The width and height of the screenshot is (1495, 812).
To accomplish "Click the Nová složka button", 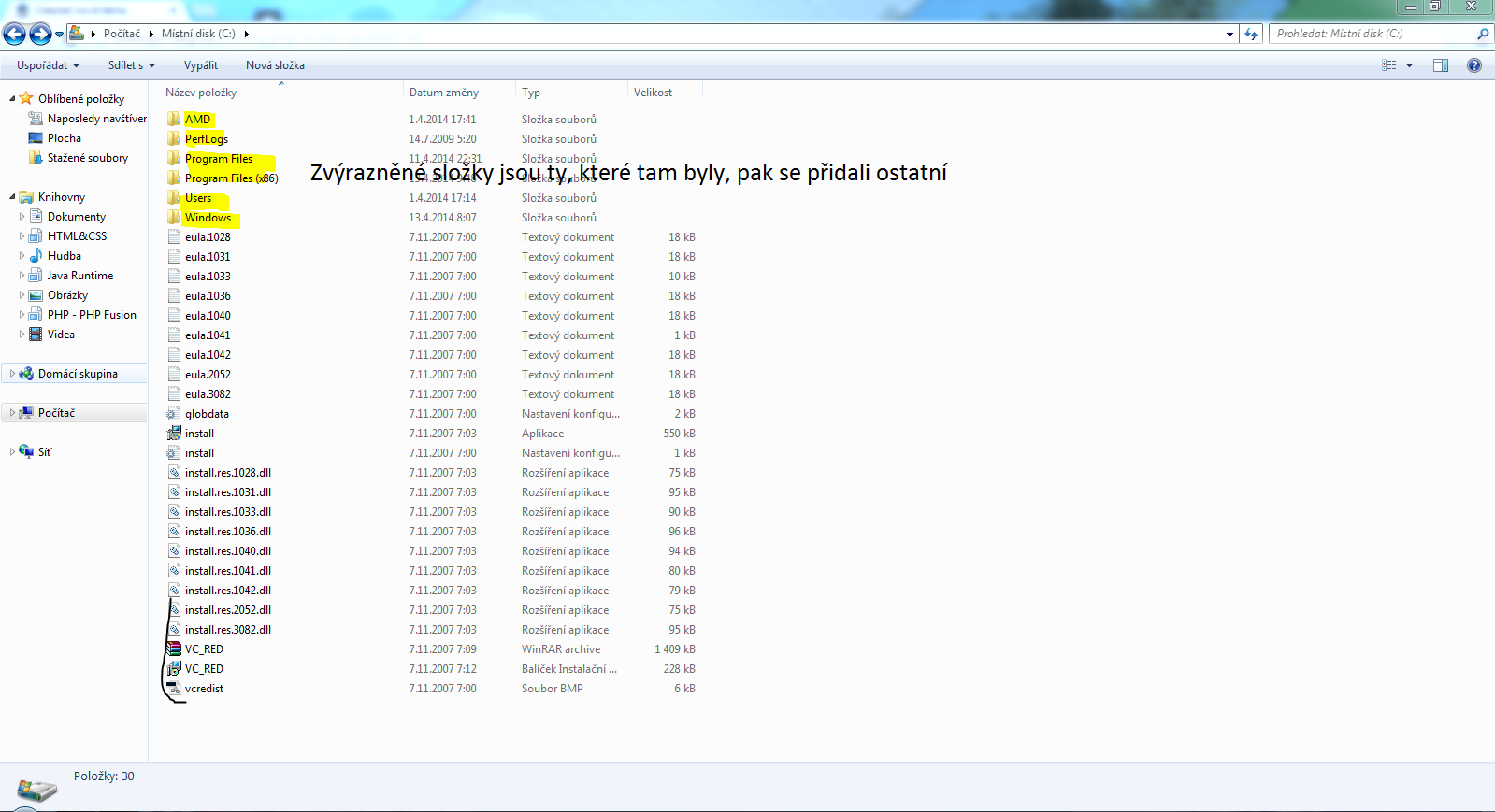I will (x=275, y=65).
